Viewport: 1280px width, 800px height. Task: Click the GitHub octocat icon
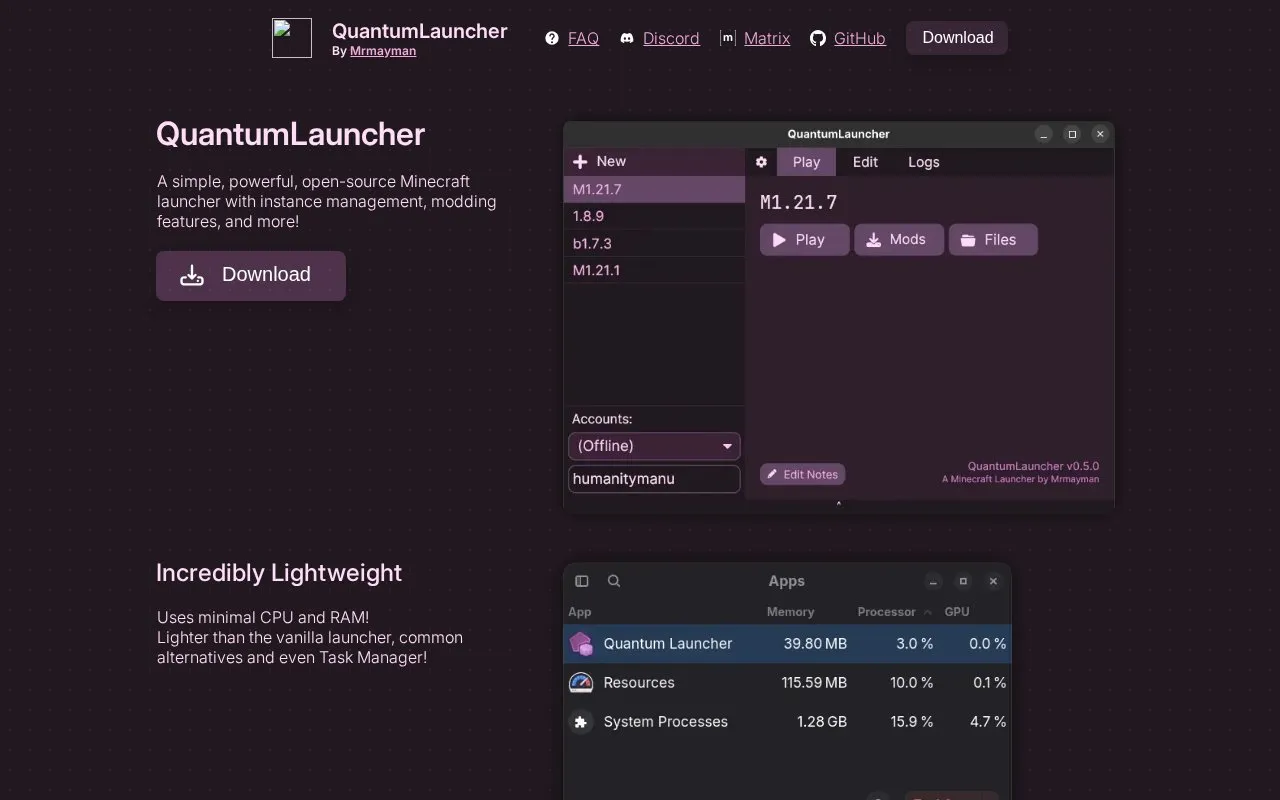(818, 38)
